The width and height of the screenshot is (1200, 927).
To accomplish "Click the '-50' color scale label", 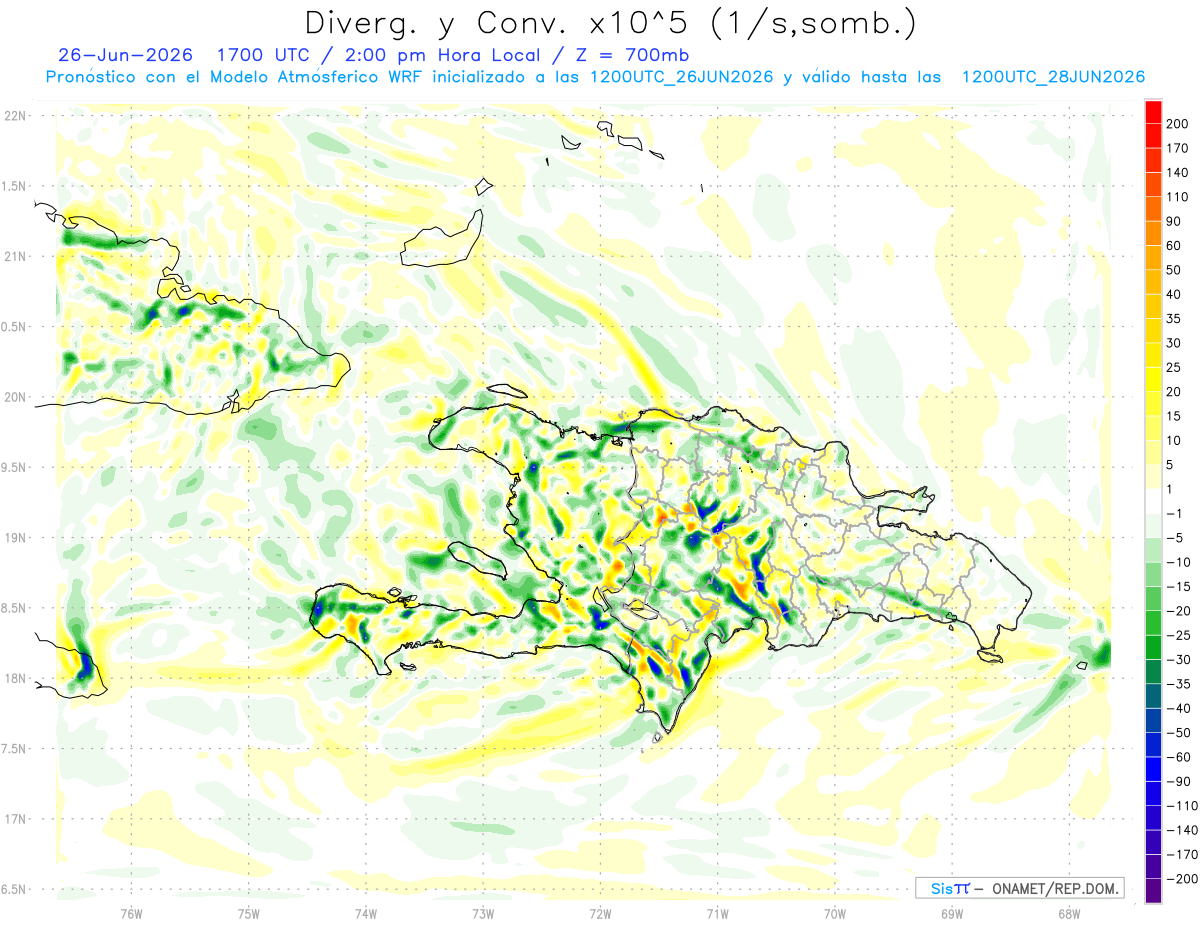I will tap(1178, 732).
